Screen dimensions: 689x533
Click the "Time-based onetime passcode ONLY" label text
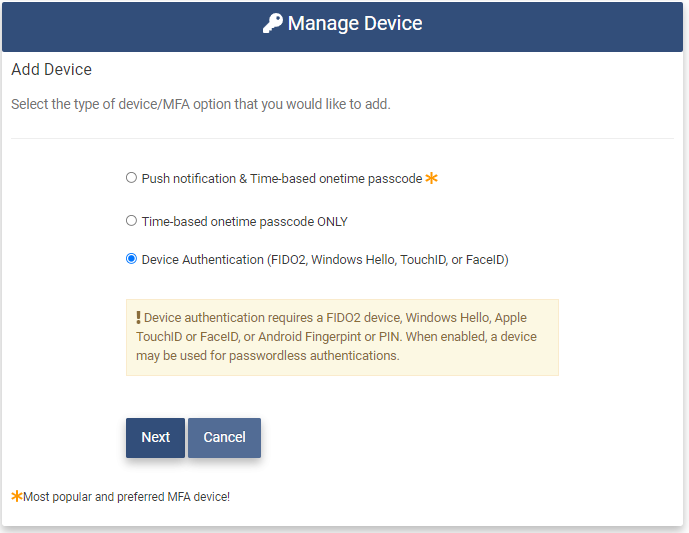[244, 222]
